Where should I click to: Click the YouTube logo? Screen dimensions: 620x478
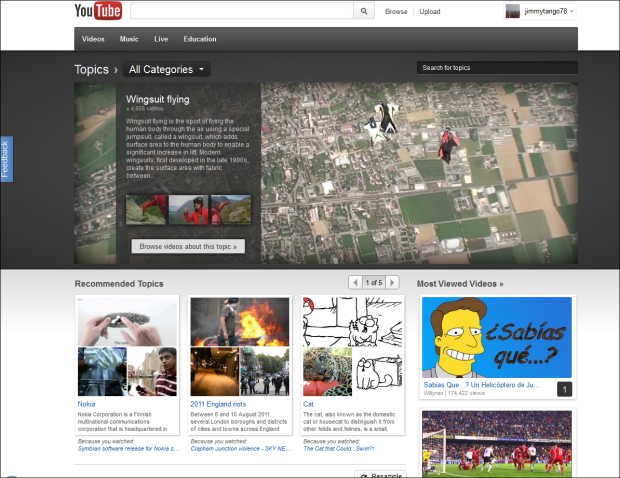click(x=98, y=12)
